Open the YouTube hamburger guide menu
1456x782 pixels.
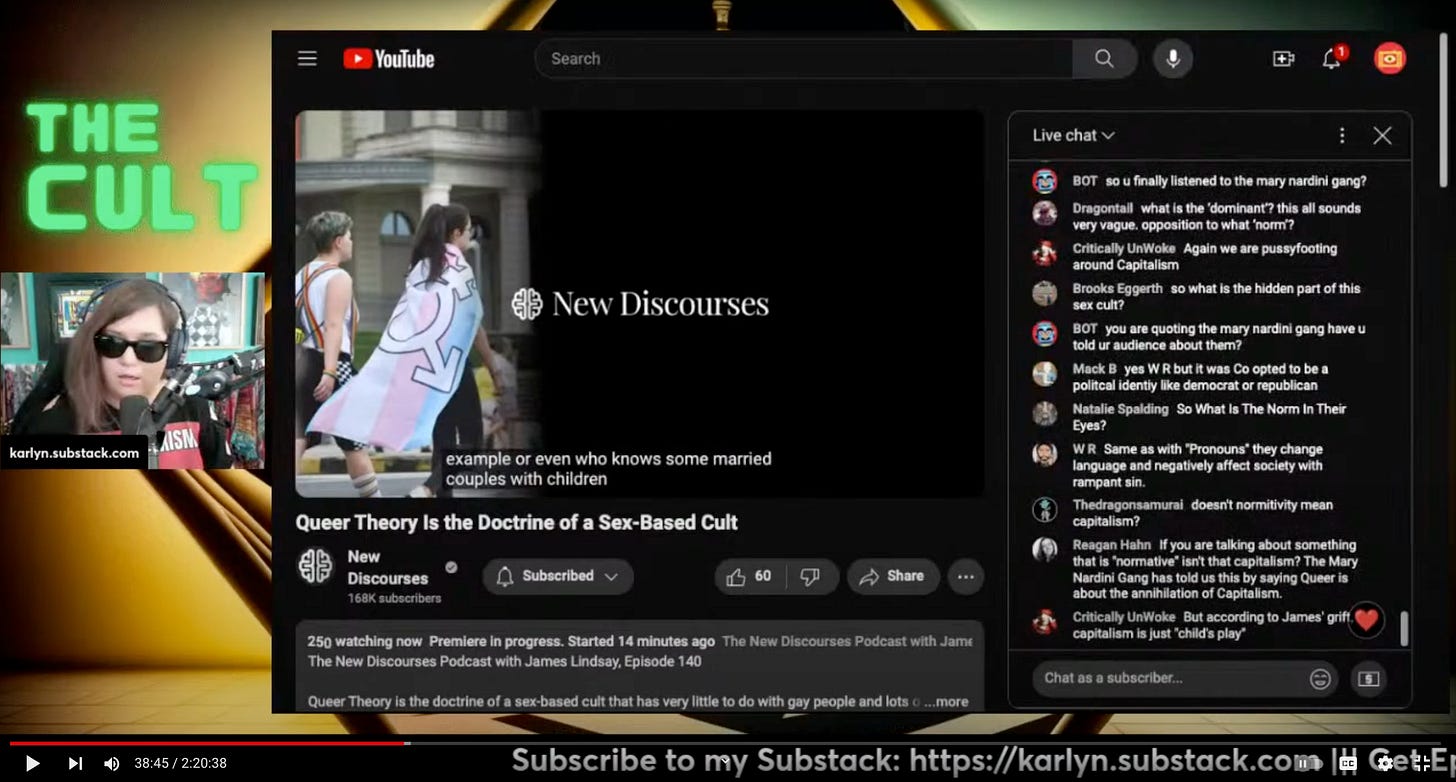307,58
